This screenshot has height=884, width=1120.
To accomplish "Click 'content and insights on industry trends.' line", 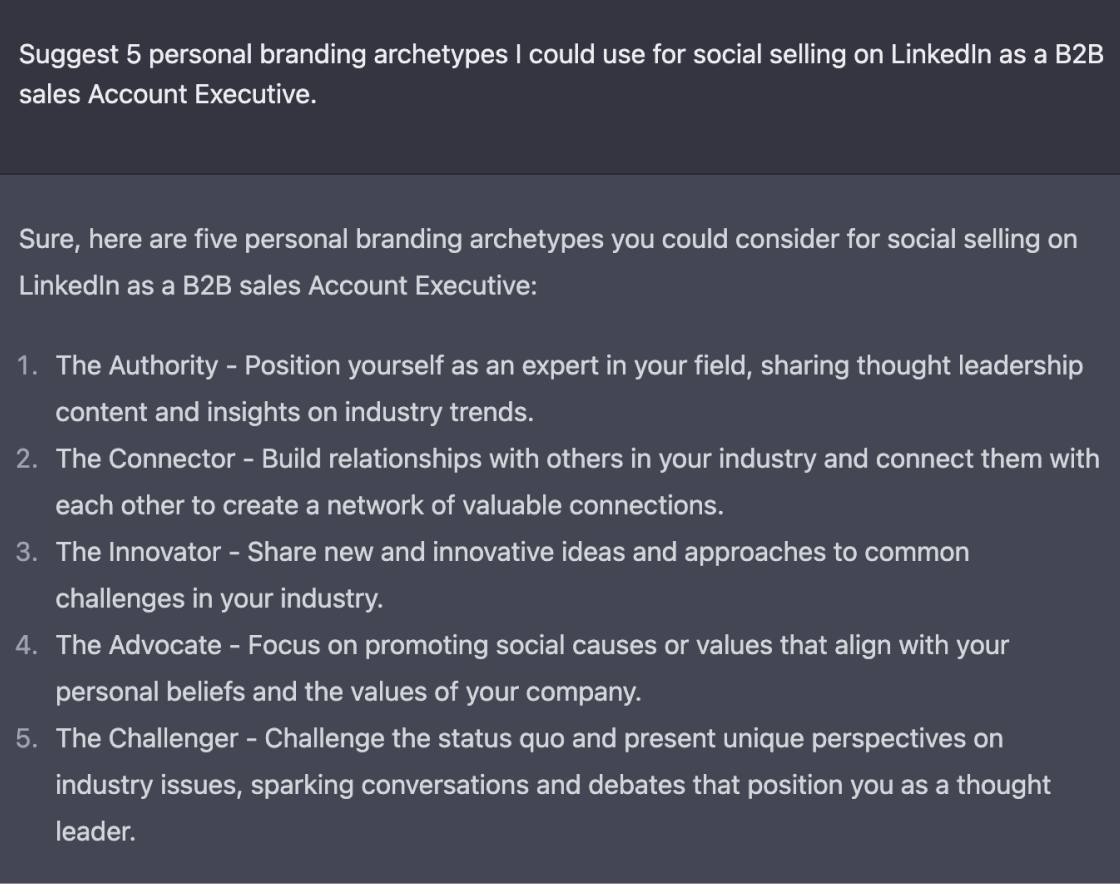I will (294, 412).
